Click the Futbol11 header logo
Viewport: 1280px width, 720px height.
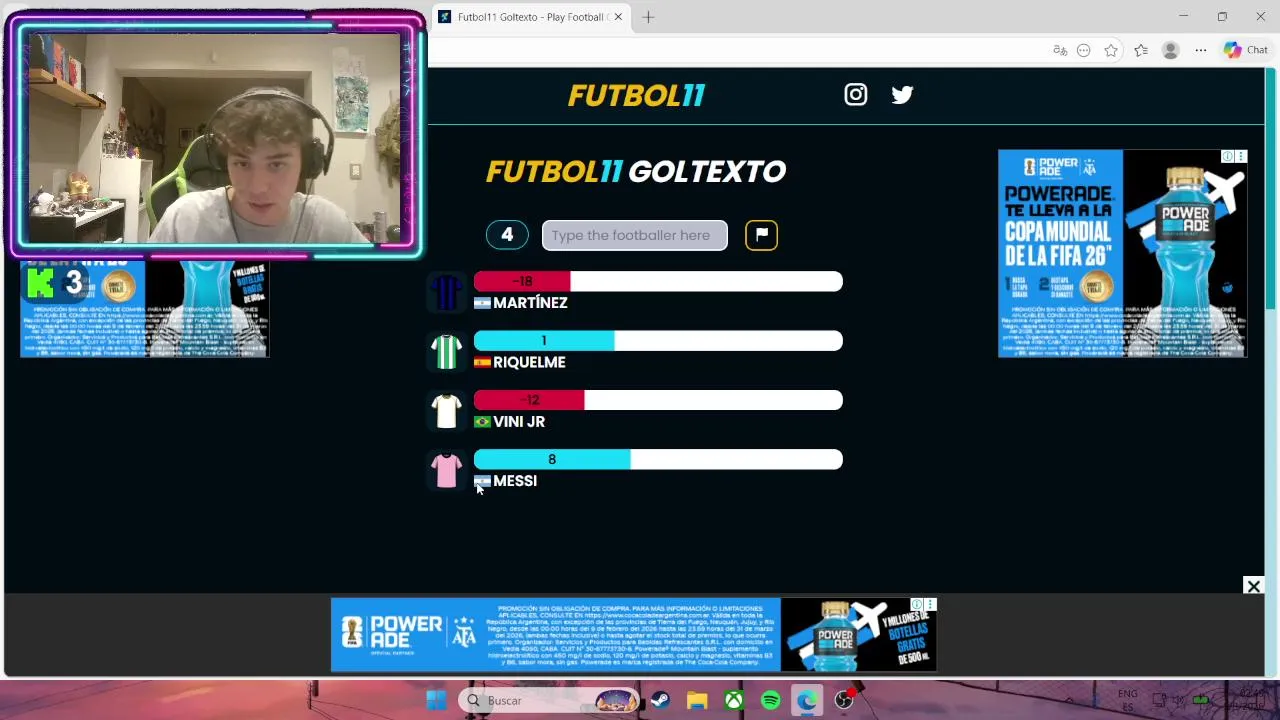(x=636, y=95)
